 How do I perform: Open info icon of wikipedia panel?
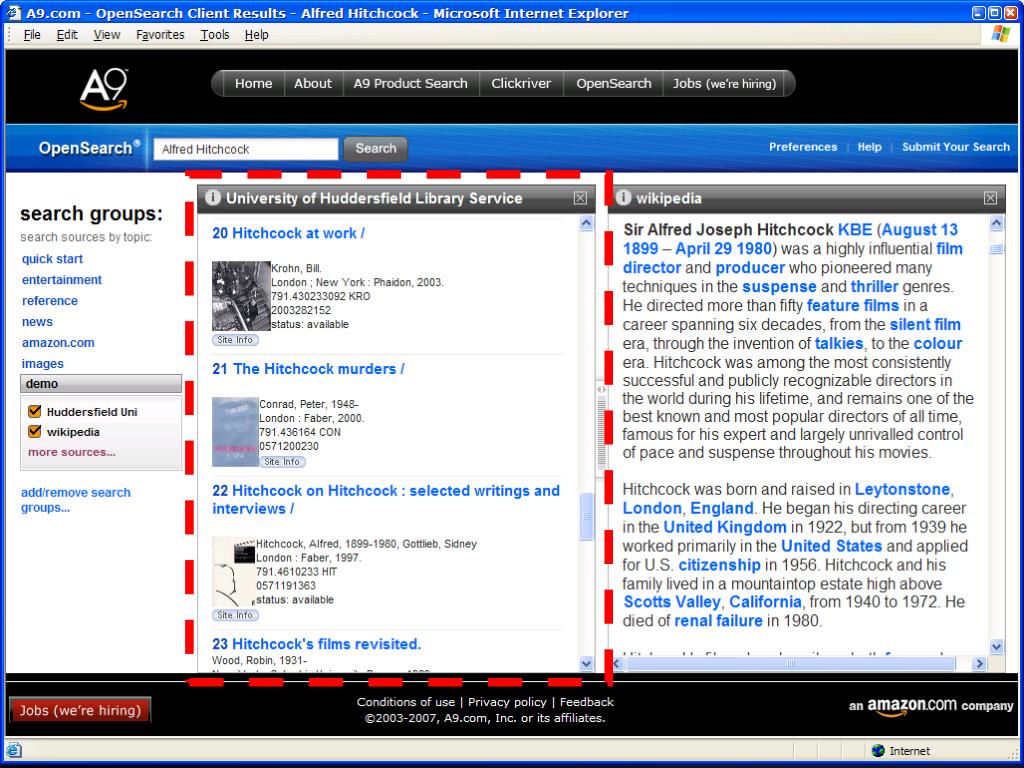(624, 197)
